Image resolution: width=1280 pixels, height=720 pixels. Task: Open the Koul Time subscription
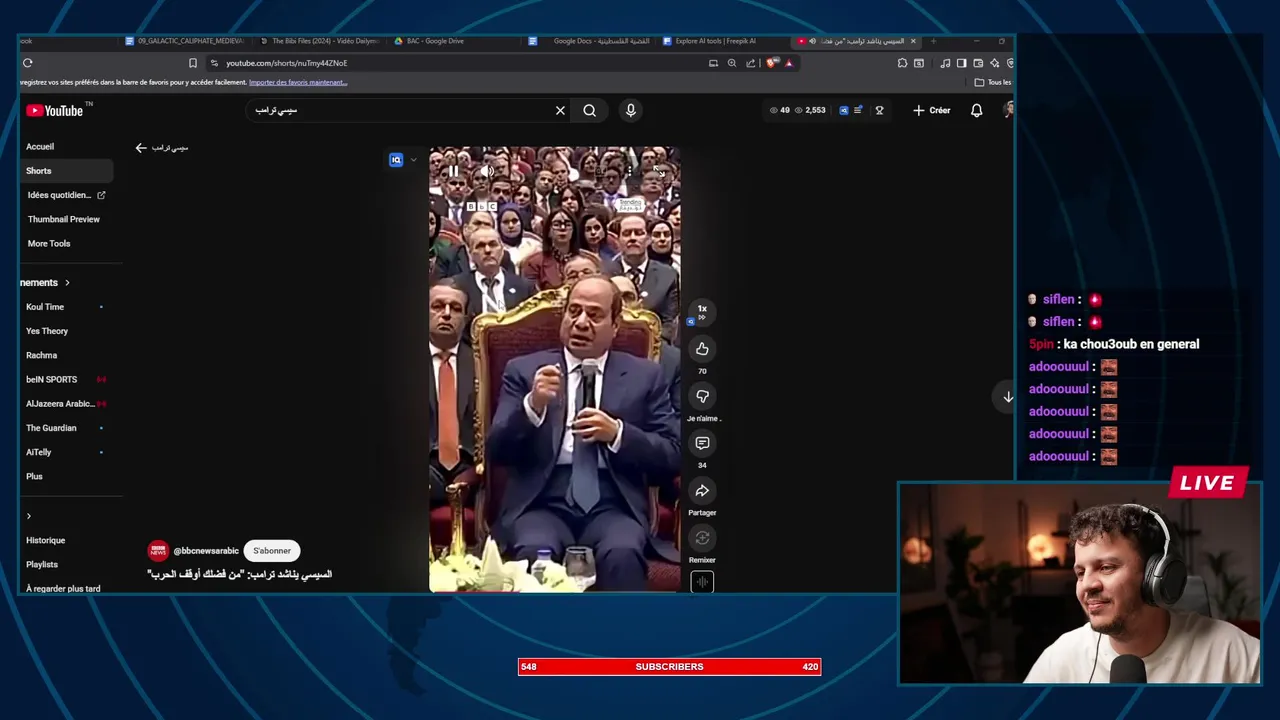click(45, 307)
